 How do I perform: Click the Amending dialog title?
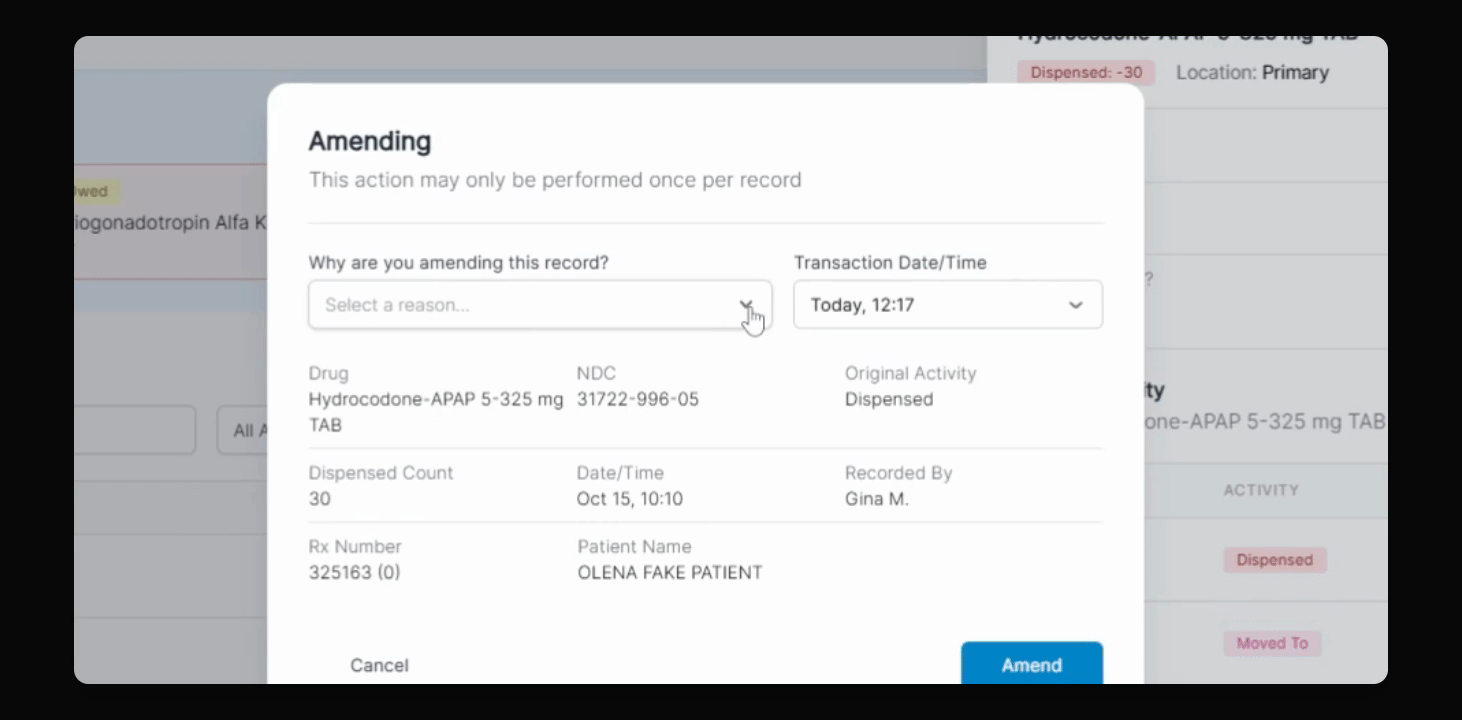tap(370, 141)
